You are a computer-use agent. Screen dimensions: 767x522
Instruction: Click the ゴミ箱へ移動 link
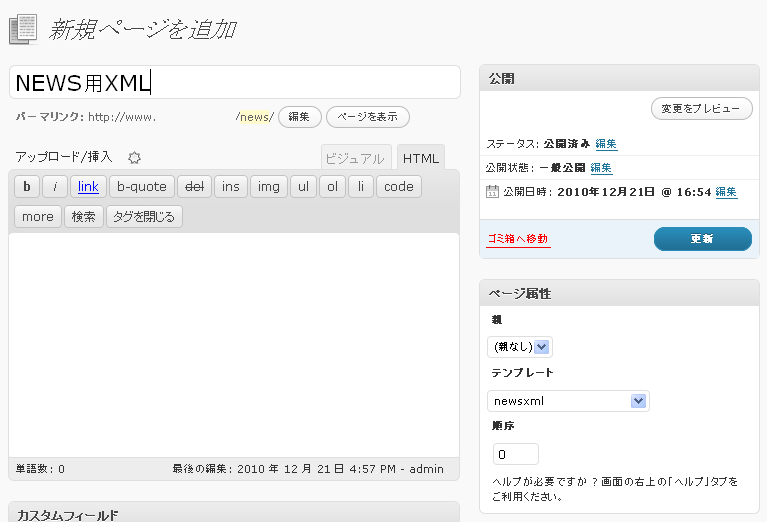coord(518,239)
